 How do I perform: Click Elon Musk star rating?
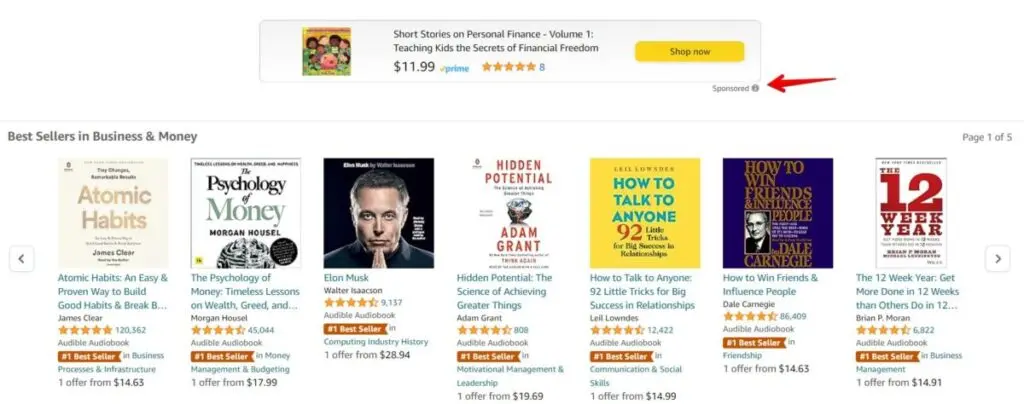point(351,302)
